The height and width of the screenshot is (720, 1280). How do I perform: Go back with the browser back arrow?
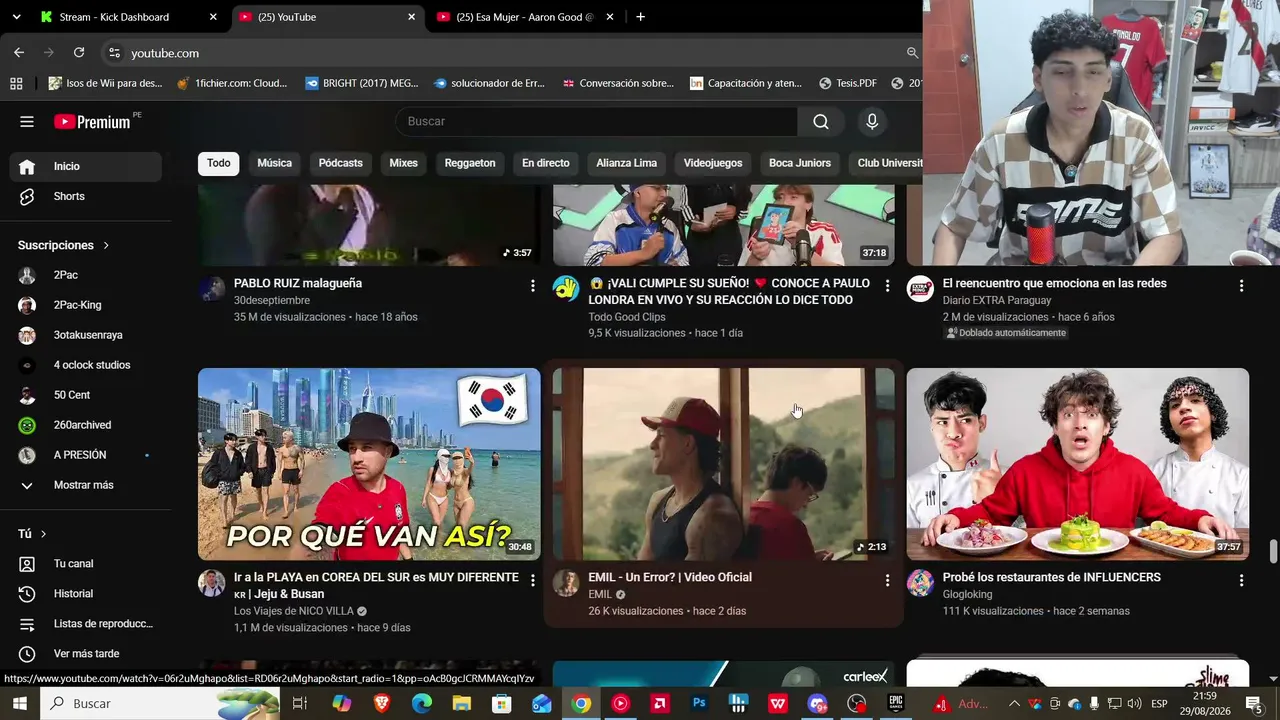(19, 53)
